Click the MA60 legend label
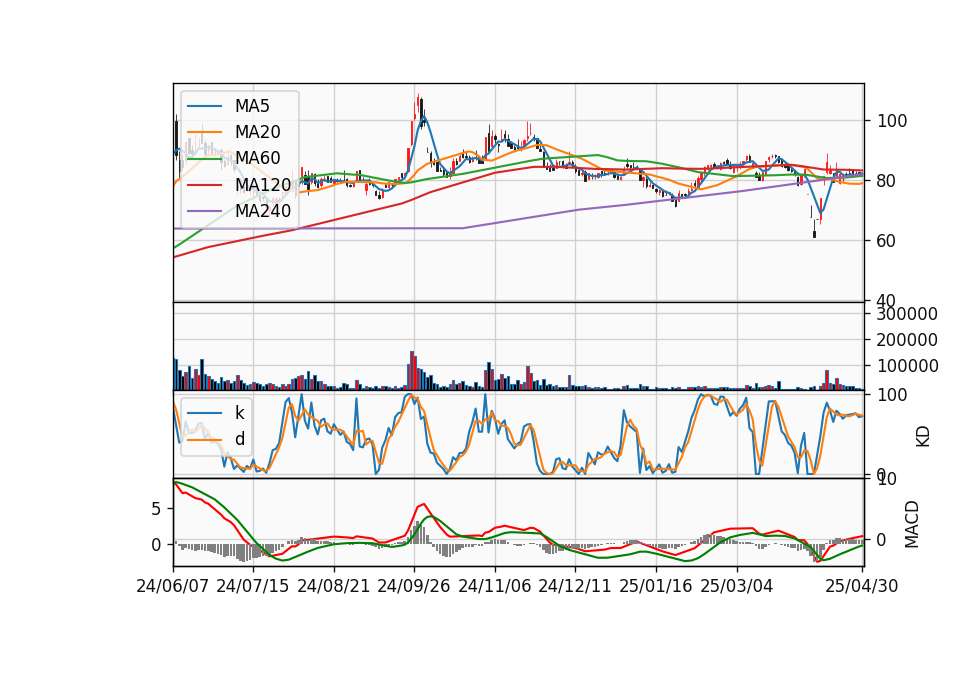The height and width of the screenshot is (690, 960). point(257,158)
